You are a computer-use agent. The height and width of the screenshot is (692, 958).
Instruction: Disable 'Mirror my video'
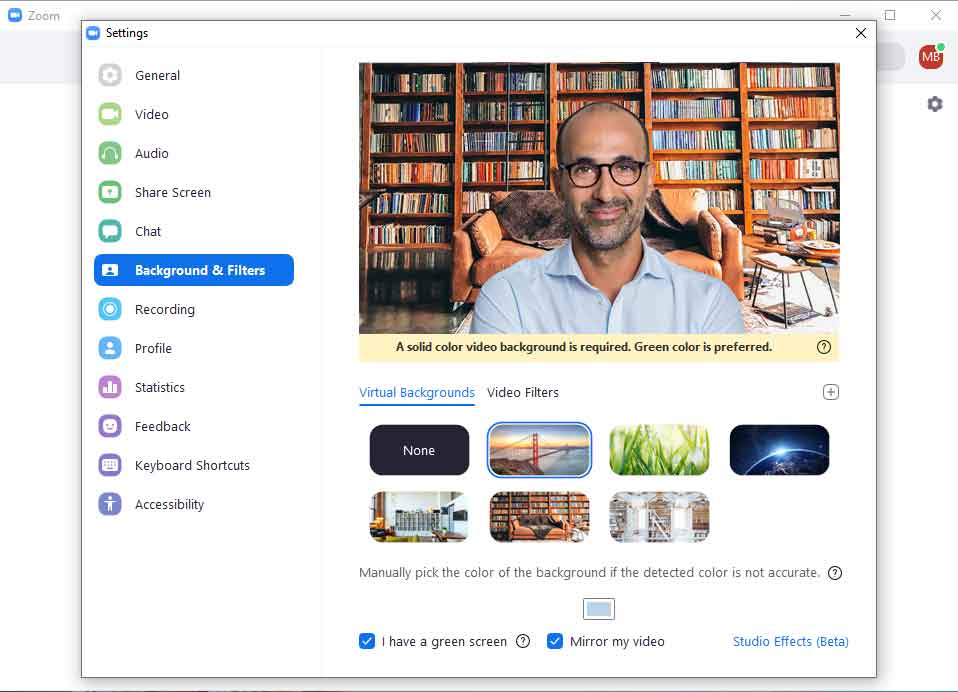(x=555, y=641)
